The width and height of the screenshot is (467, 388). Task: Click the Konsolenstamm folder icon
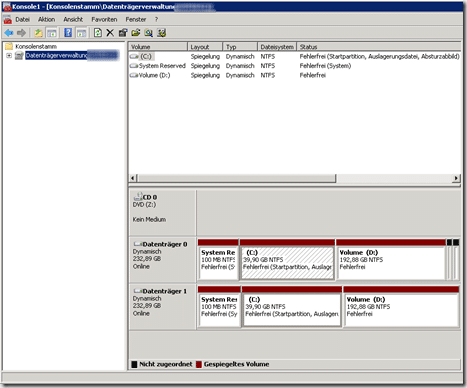click(x=9, y=46)
